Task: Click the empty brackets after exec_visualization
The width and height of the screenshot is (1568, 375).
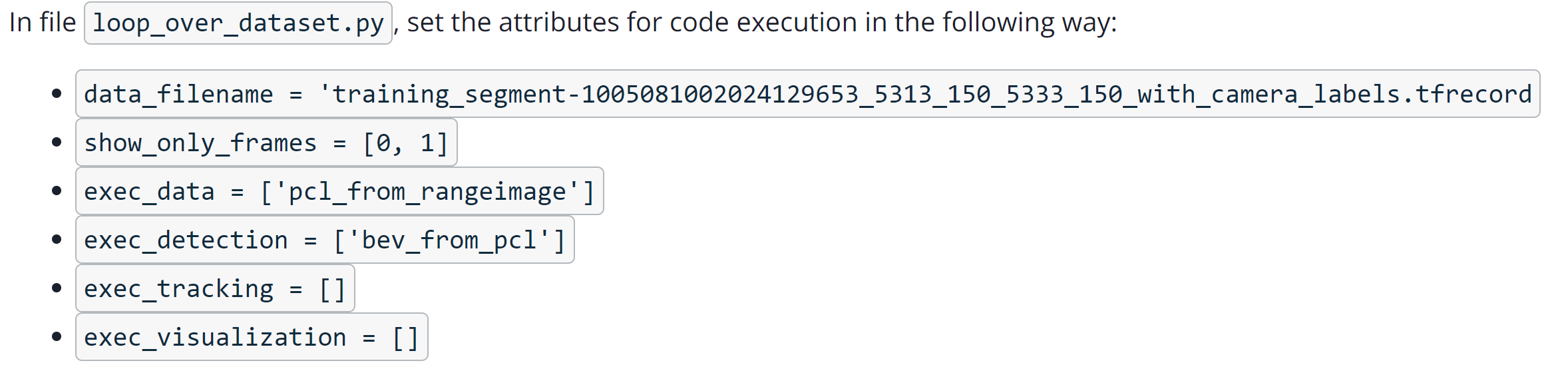Action: pyautogui.click(x=405, y=338)
